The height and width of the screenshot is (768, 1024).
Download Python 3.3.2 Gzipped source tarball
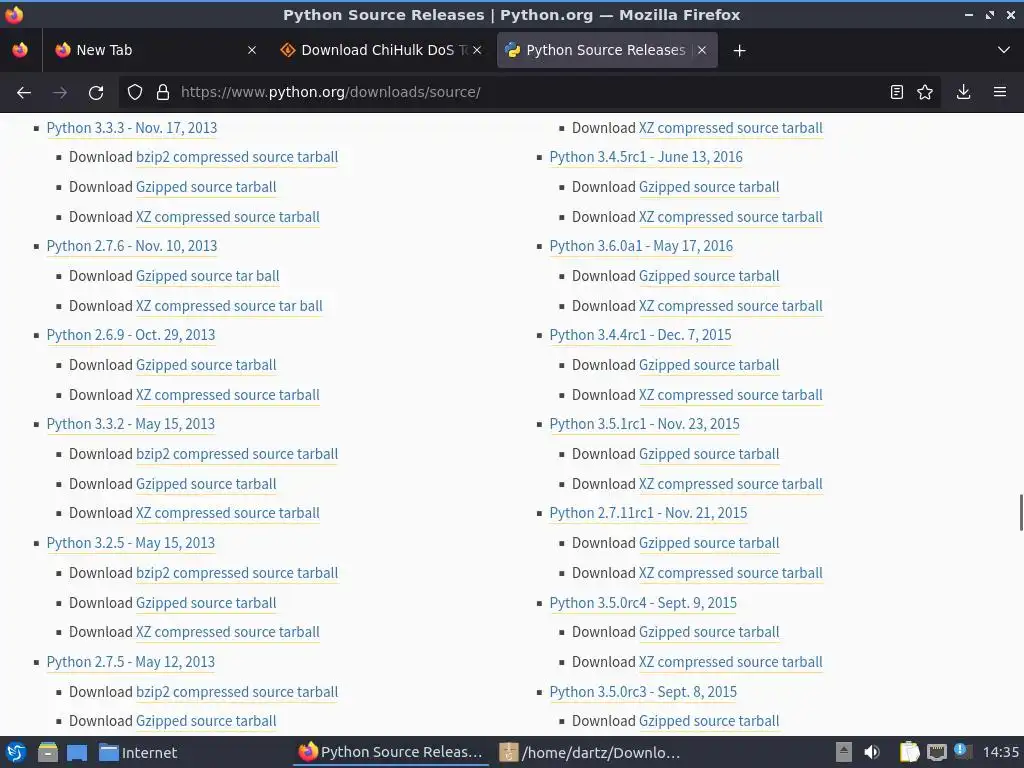tap(206, 484)
